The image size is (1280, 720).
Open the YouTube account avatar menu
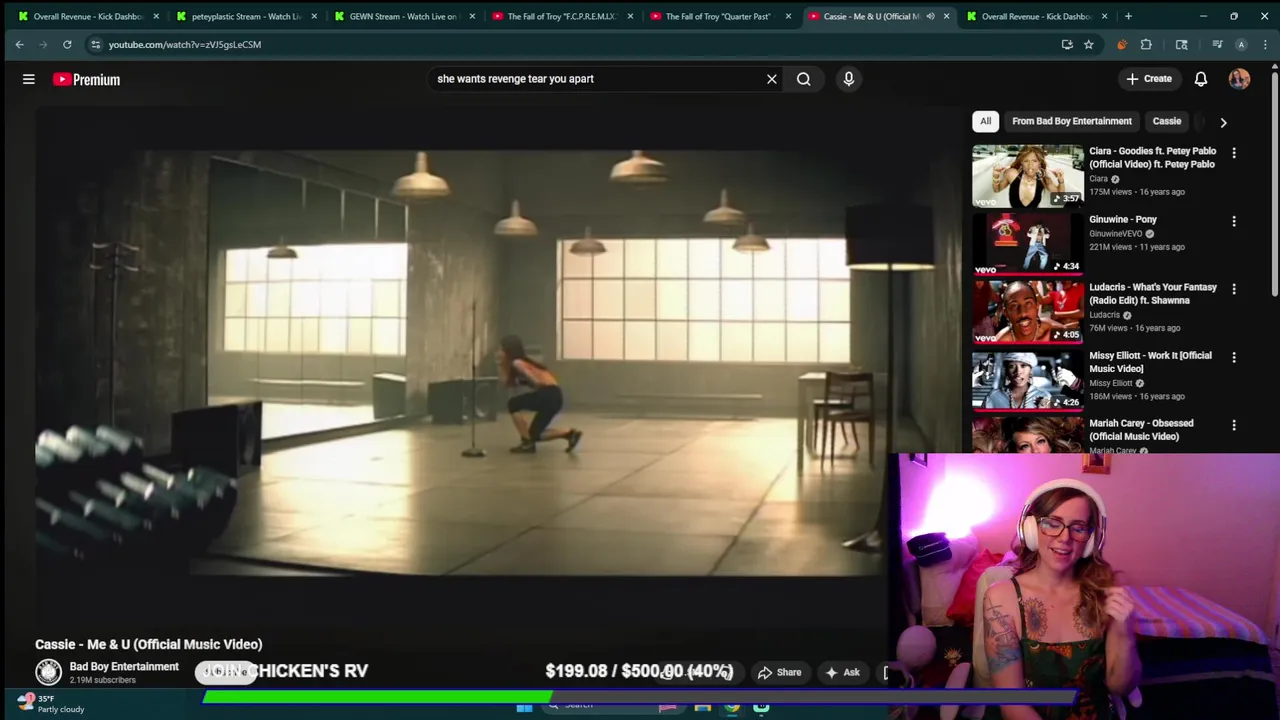1240,79
